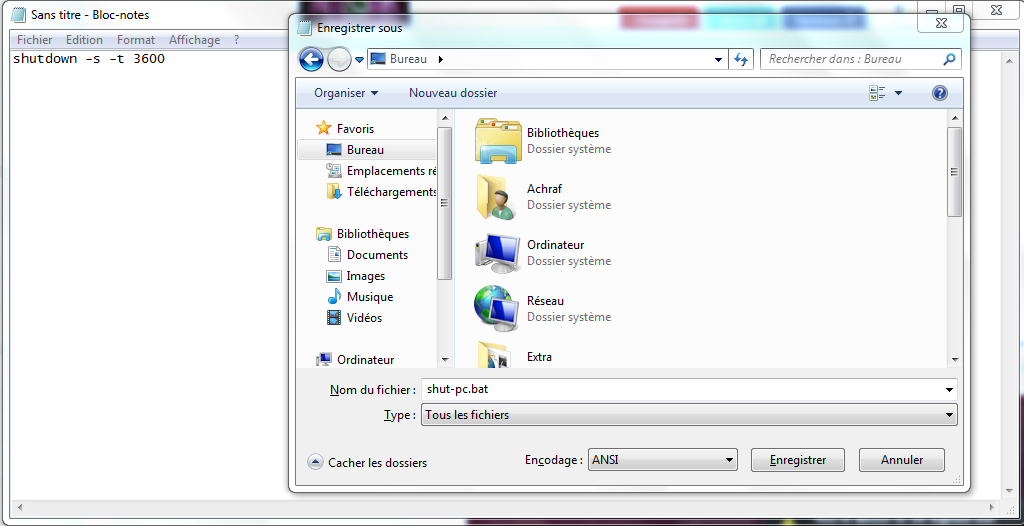
Task: Click the refresh icon beside address bar
Action: tap(741, 59)
